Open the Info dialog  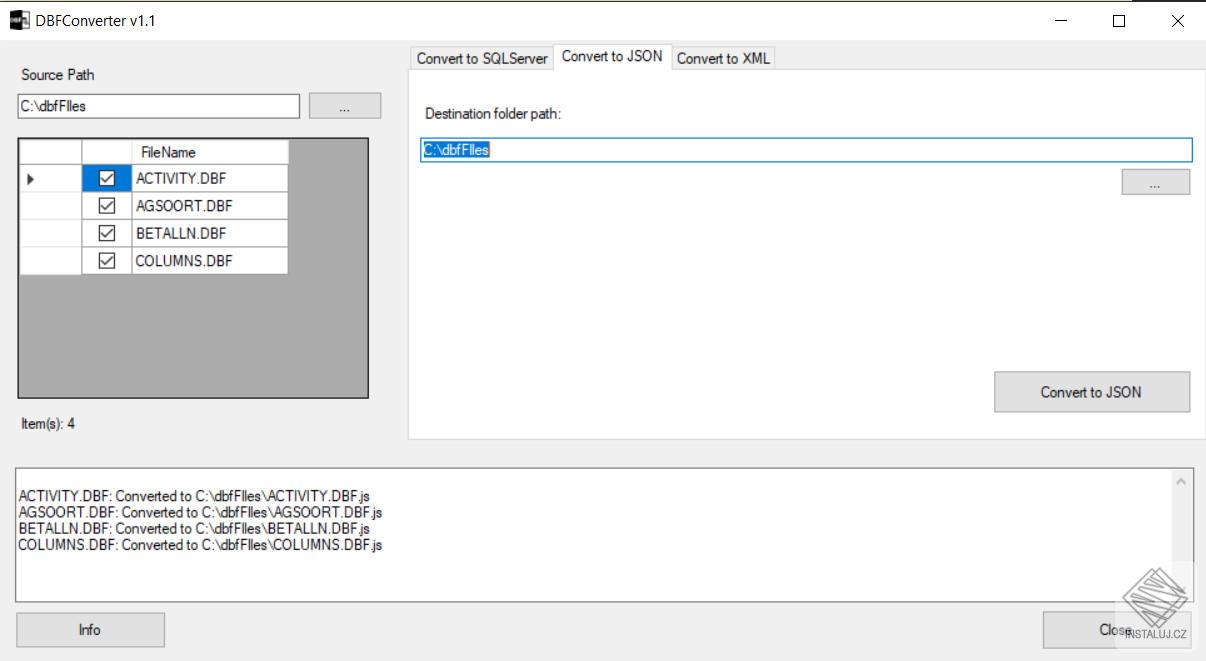(89, 630)
